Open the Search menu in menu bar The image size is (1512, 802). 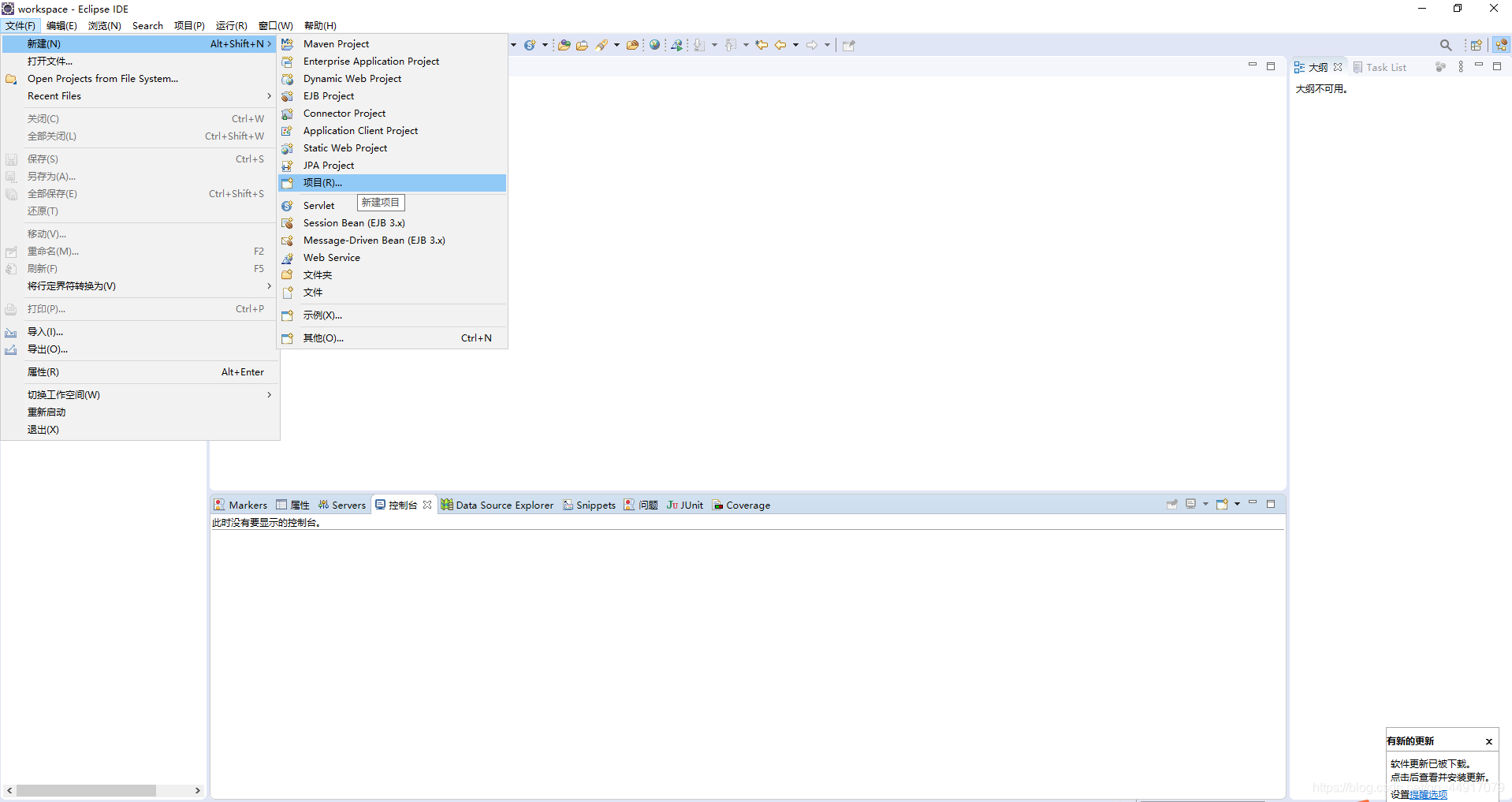click(147, 26)
